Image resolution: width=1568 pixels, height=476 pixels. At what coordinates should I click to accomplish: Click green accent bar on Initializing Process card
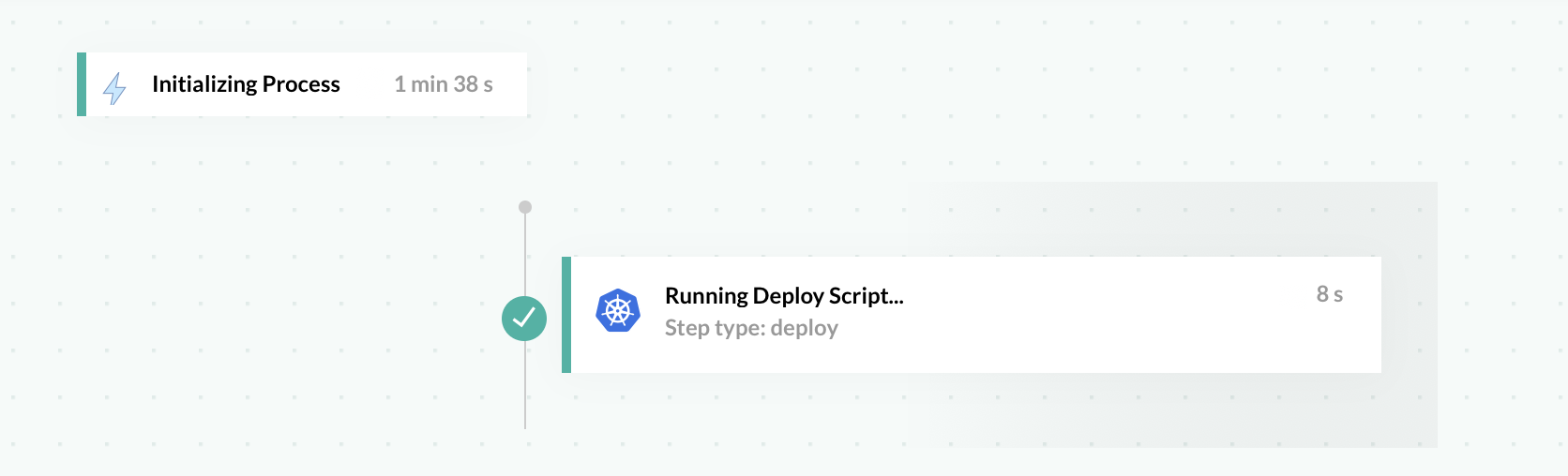pos(82,84)
